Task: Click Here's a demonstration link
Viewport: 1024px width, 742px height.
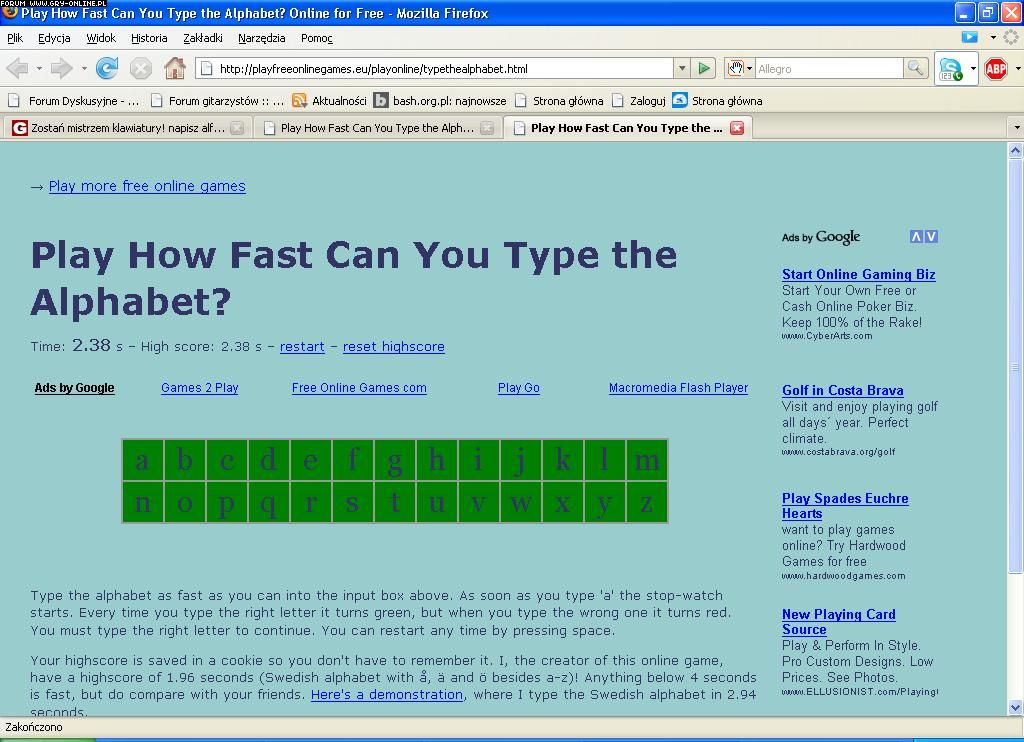Action: tap(387, 695)
